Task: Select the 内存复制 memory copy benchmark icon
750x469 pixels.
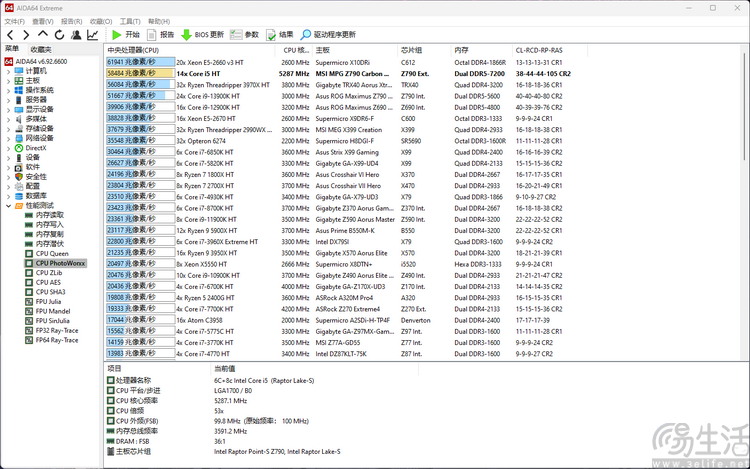Action: pyautogui.click(x=29, y=234)
